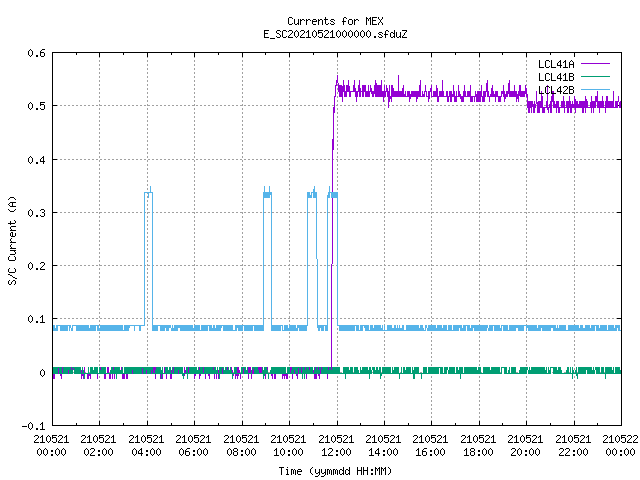The height and width of the screenshot is (480, 640).
Task: Click the 0.5 y-axis tick value
Action: [36, 106]
